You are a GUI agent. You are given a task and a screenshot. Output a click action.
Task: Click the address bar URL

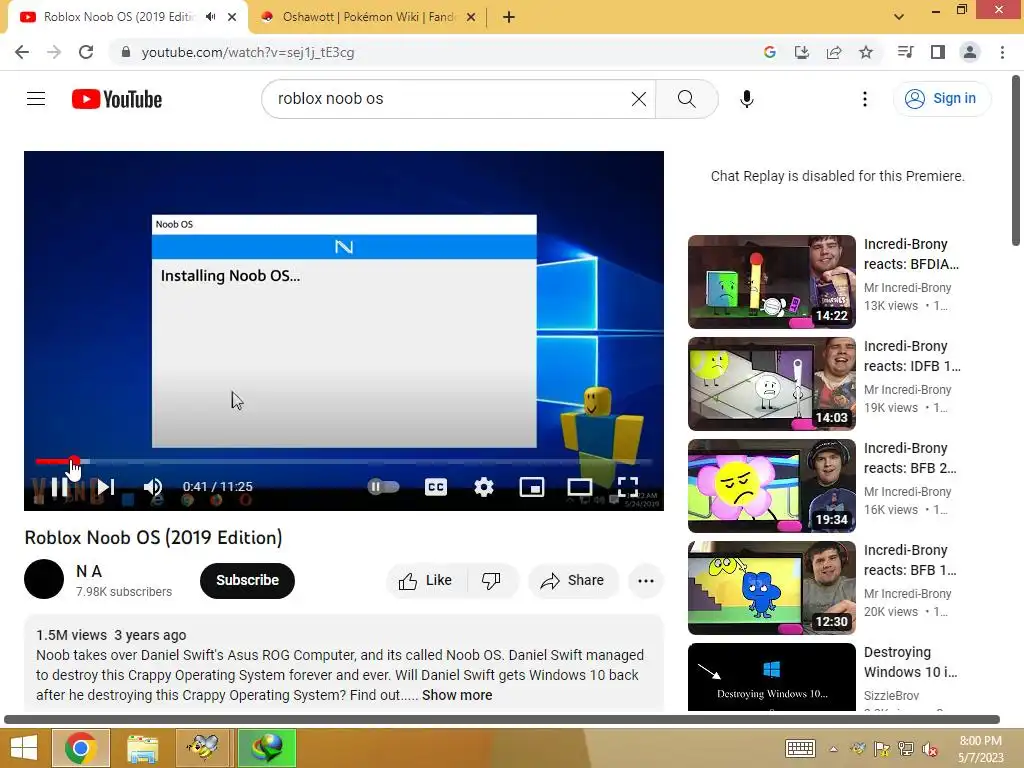point(248,52)
